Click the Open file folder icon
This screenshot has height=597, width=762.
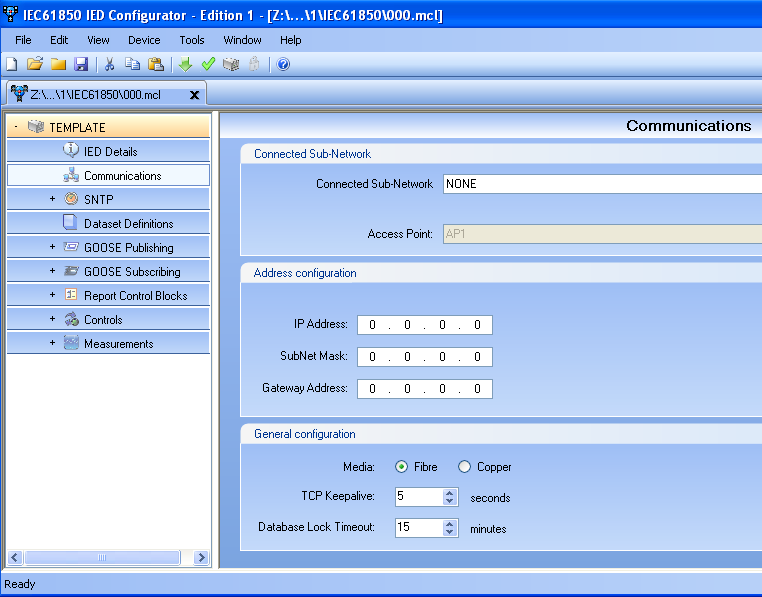(x=35, y=64)
